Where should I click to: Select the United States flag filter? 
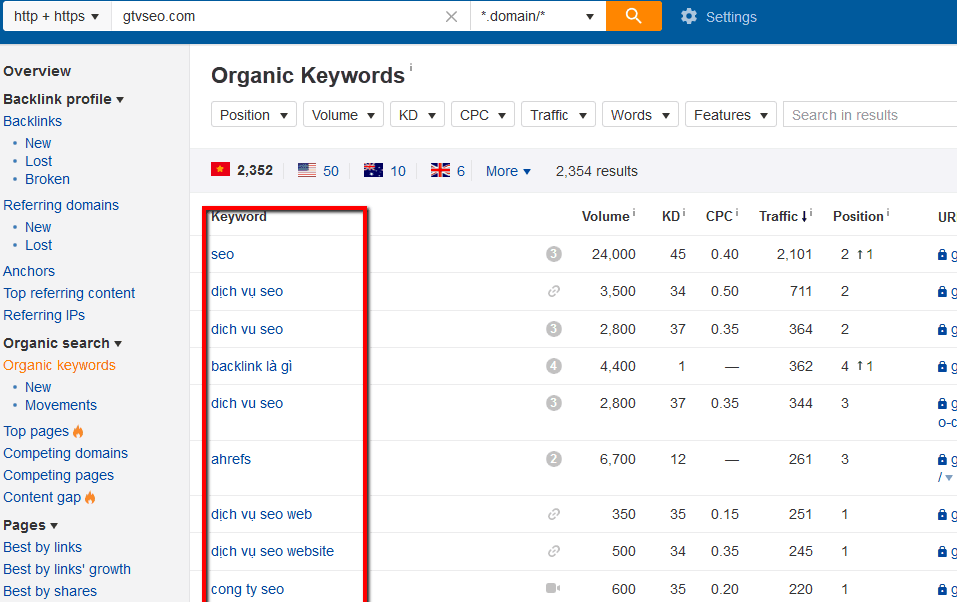307,170
